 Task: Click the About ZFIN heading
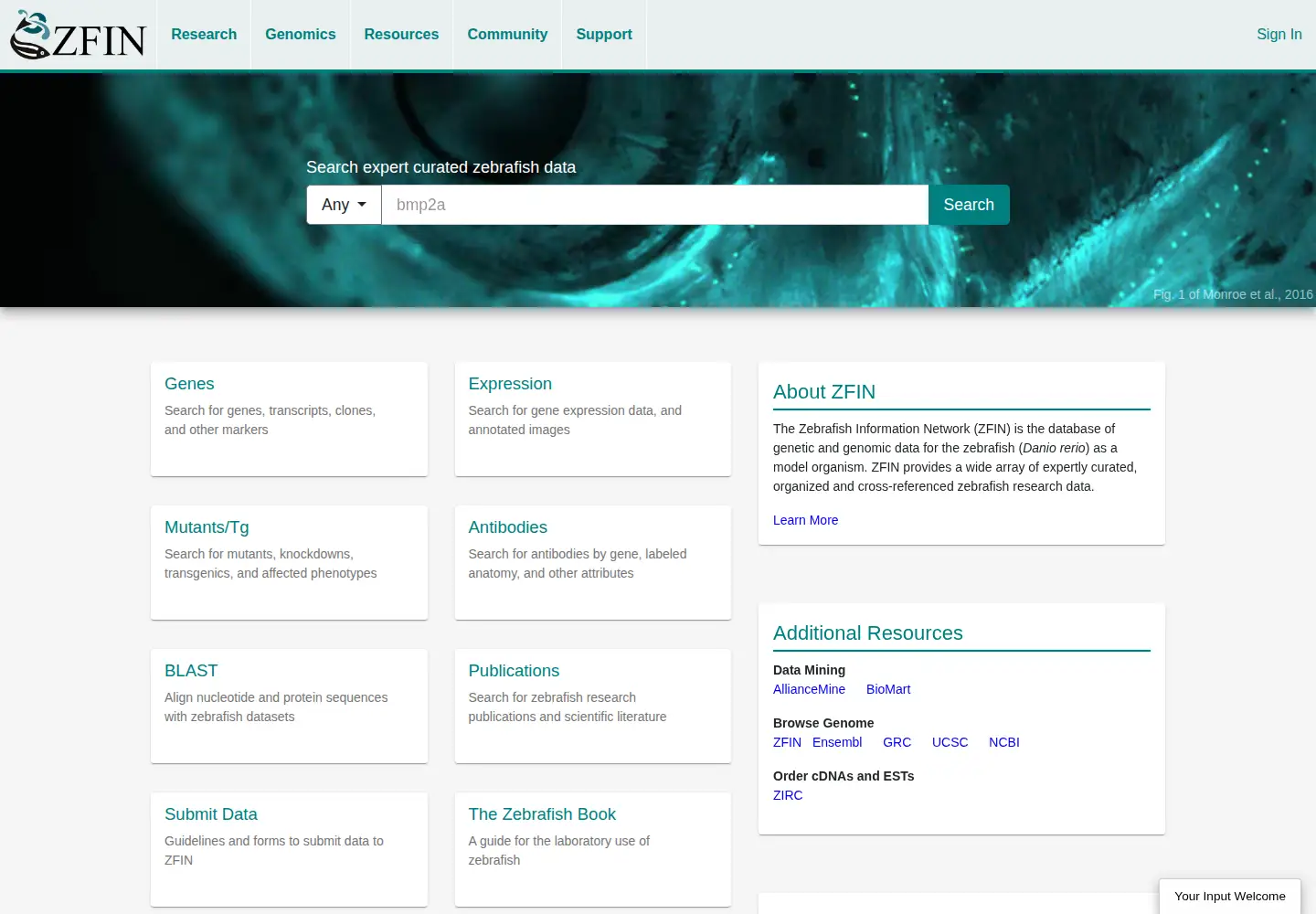pos(824,392)
